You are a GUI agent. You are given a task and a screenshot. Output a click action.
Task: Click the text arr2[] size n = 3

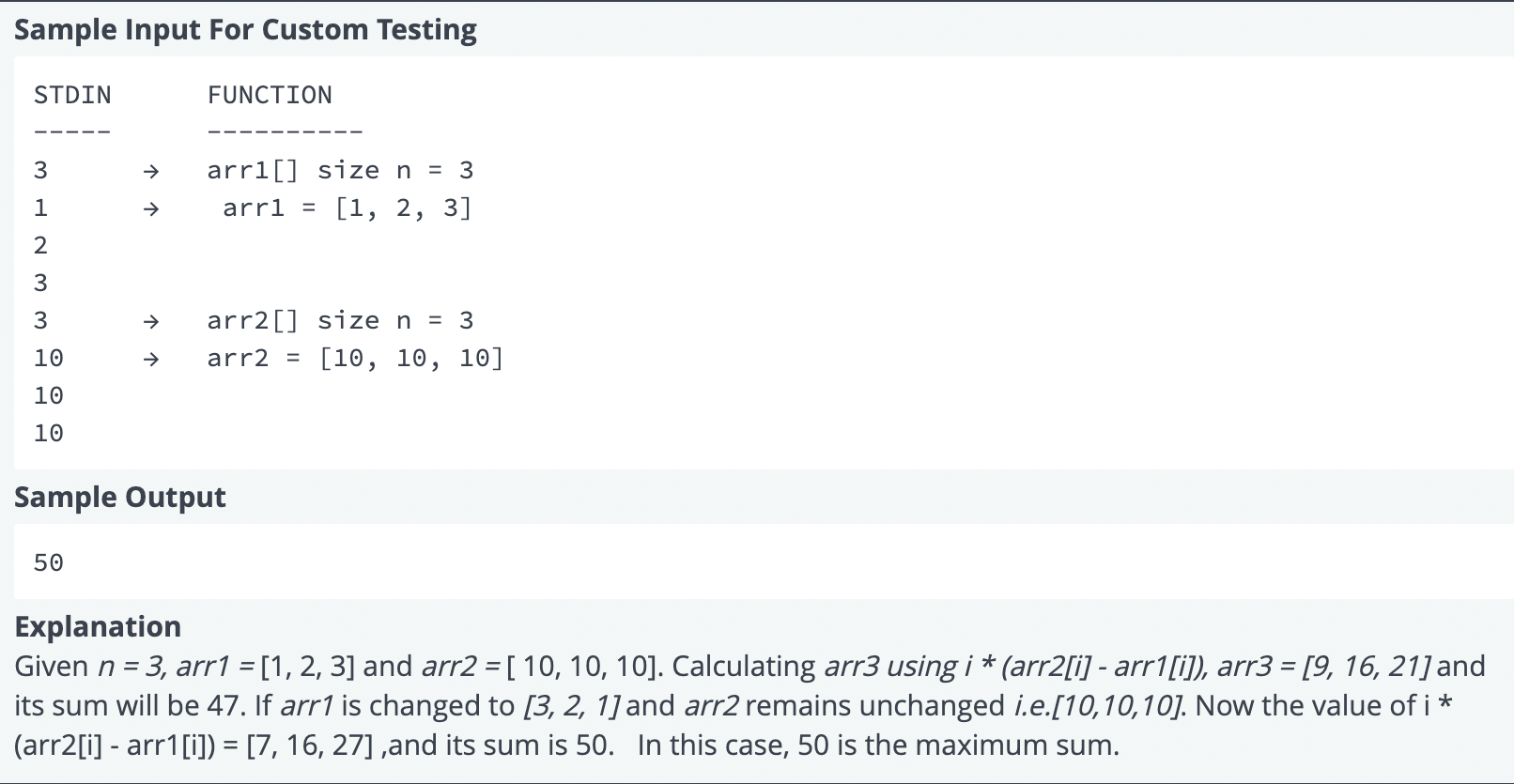(x=340, y=320)
